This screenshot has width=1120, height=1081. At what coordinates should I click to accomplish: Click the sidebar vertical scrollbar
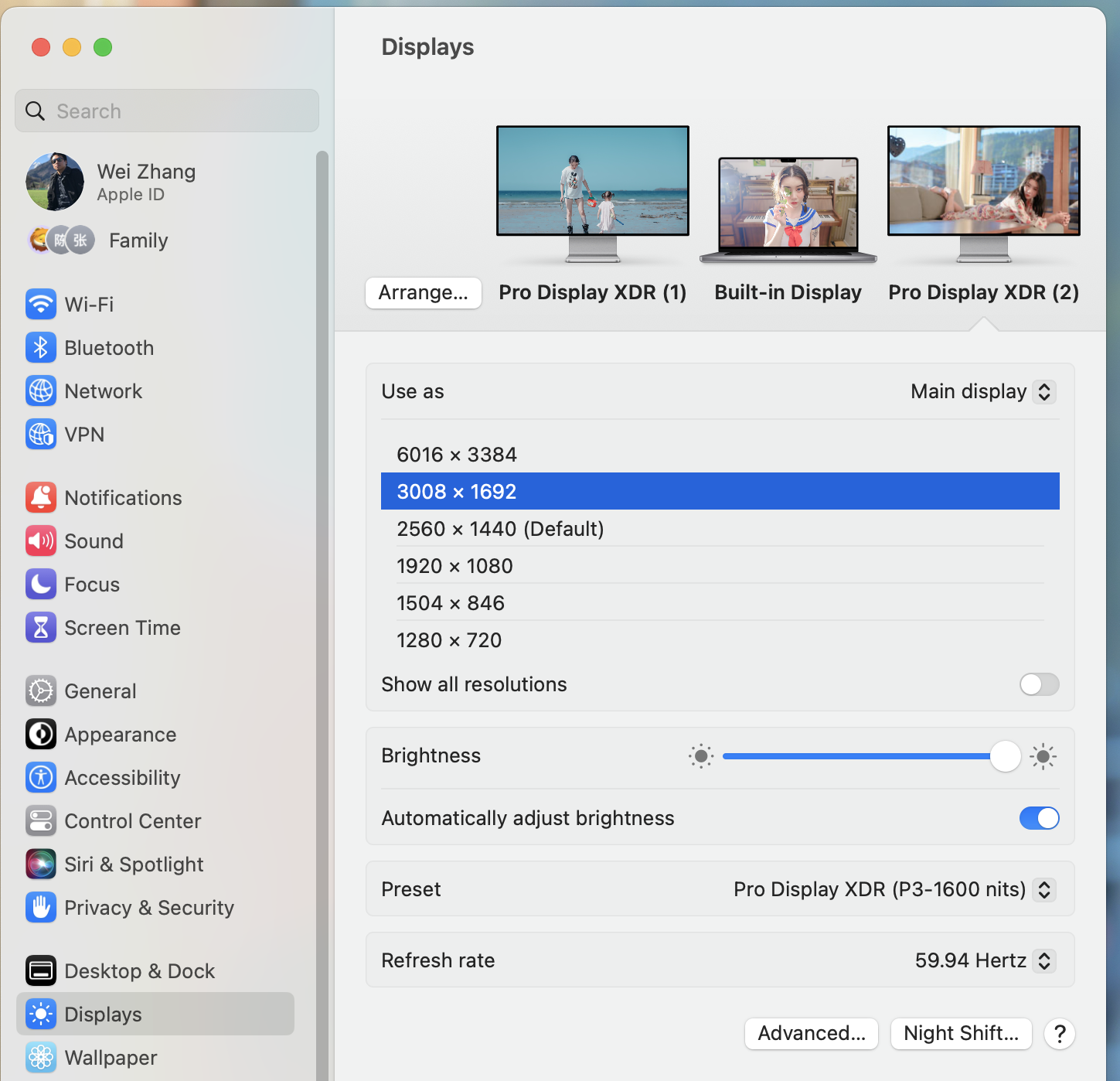(322, 616)
